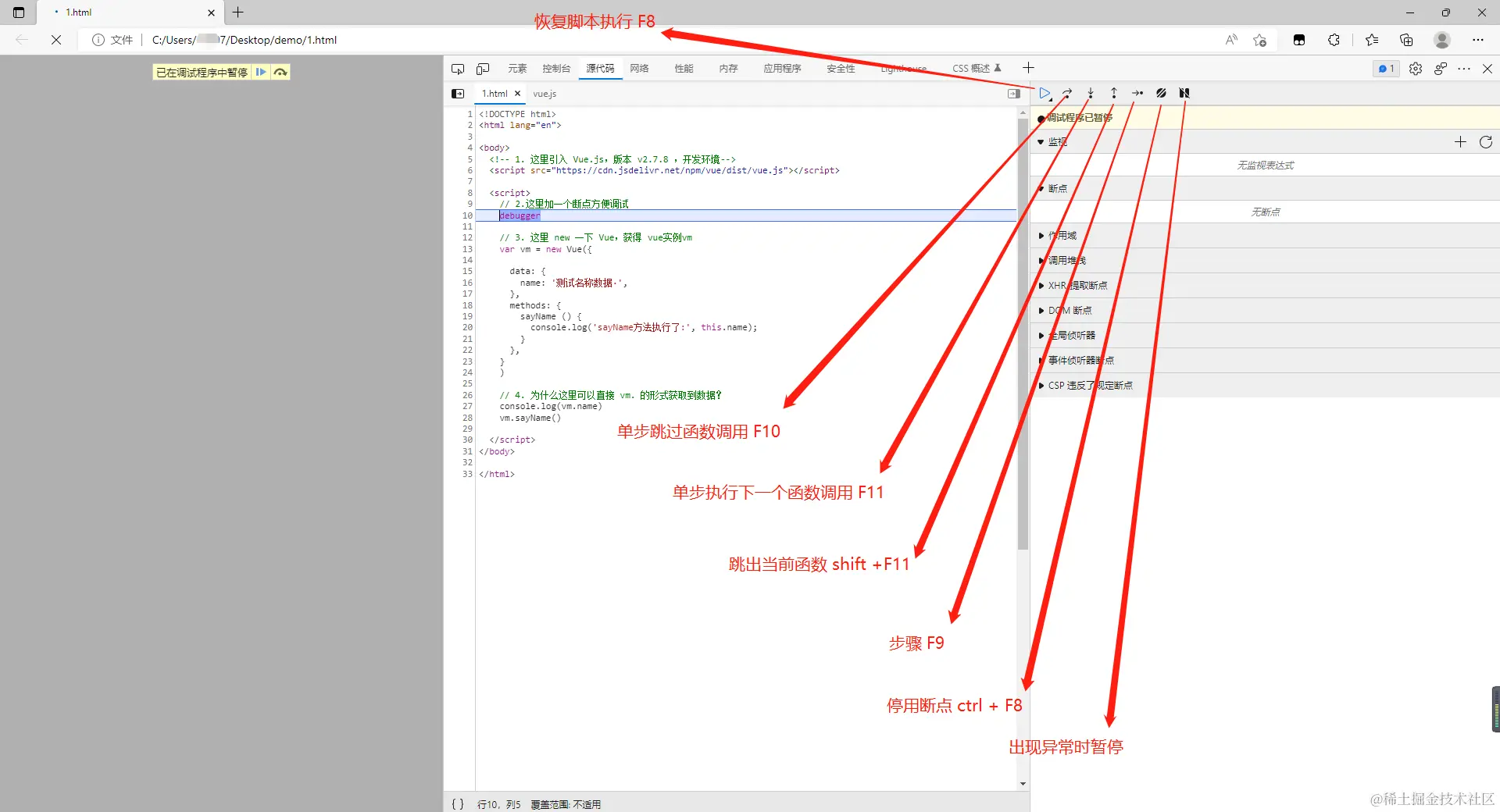This screenshot has width=1500, height=812.
Task: Open DevTools feedback/connections icon
Action: 1441,69
